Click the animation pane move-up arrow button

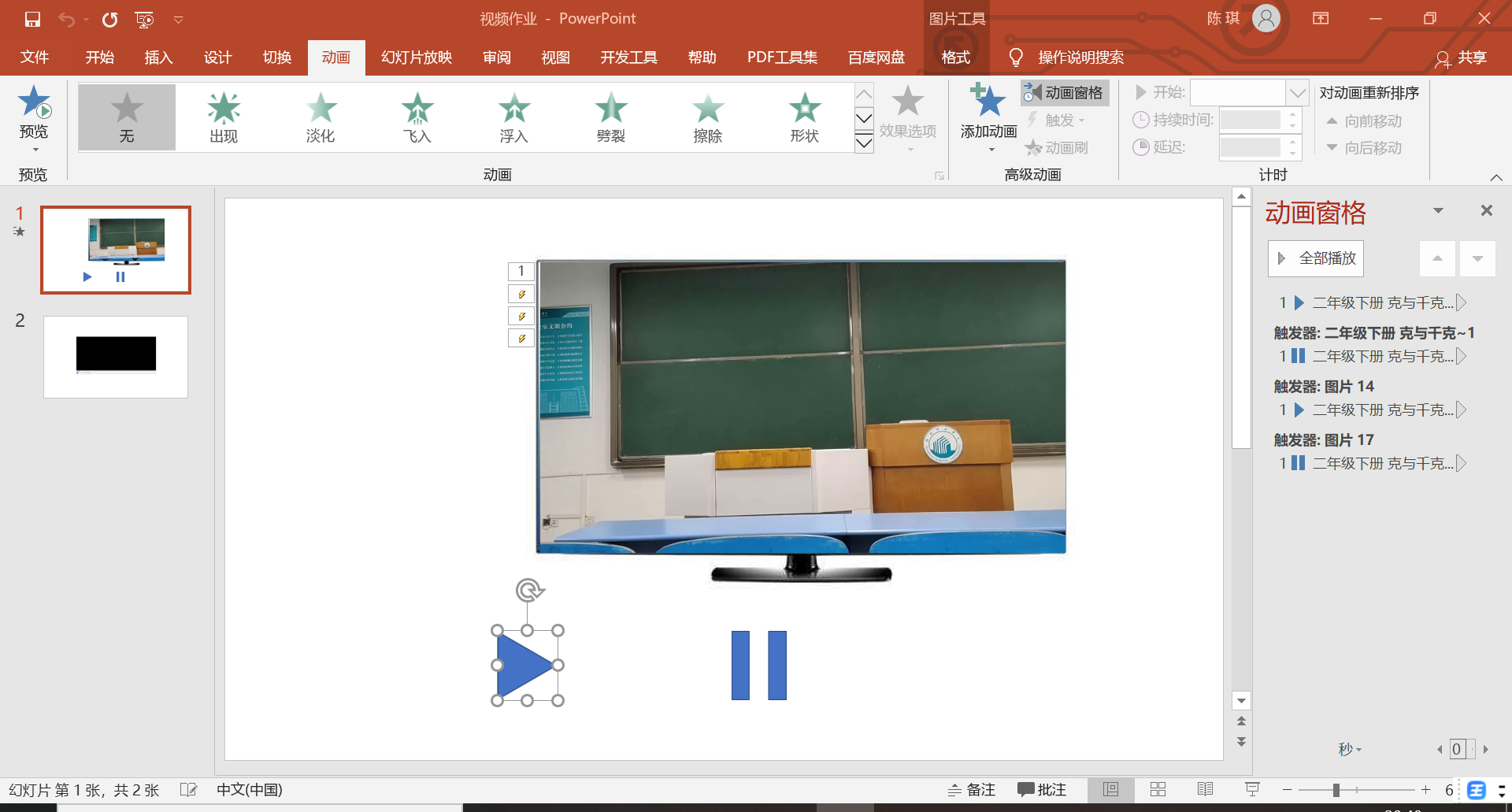pyautogui.click(x=1437, y=258)
